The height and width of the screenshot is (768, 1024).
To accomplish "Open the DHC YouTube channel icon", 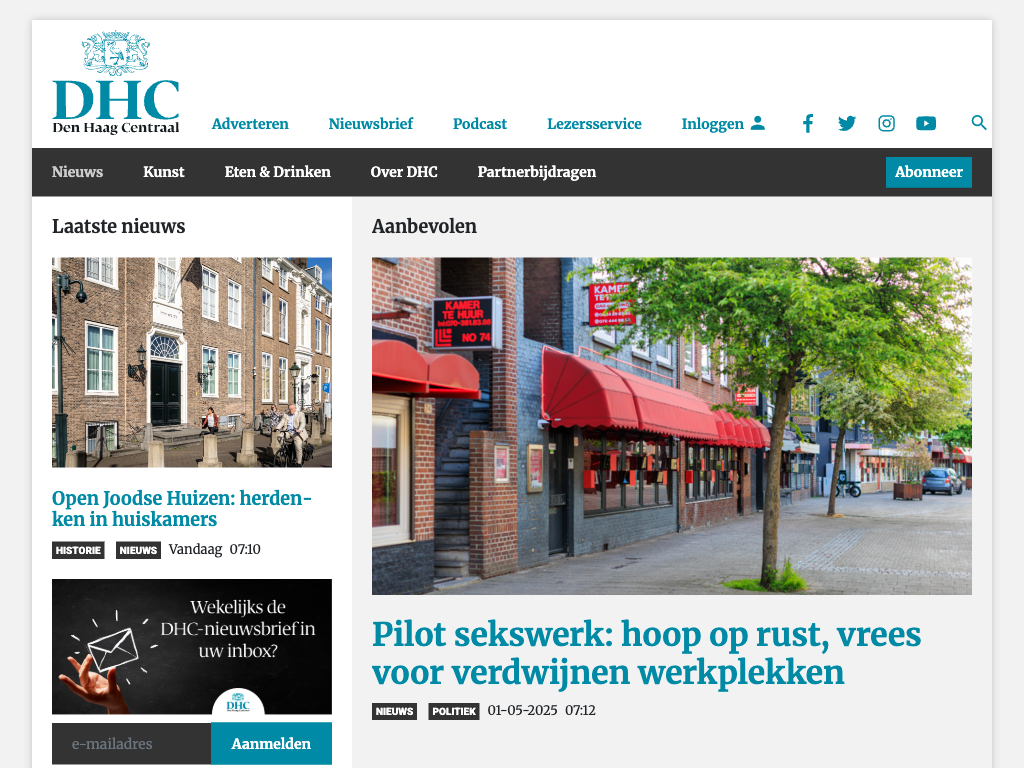I will tap(926, 124).
